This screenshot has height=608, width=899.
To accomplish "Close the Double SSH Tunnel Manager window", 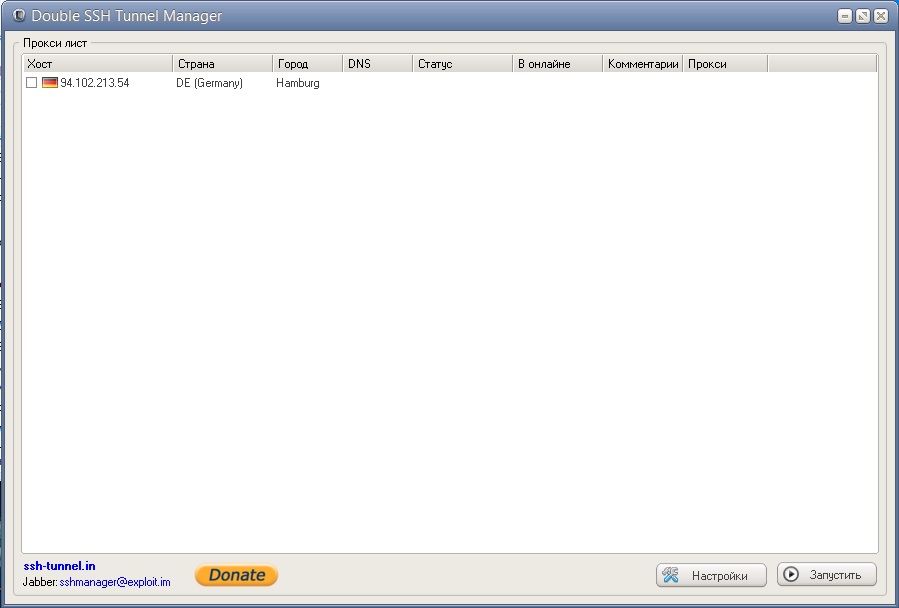I will (x=881, y=16).
